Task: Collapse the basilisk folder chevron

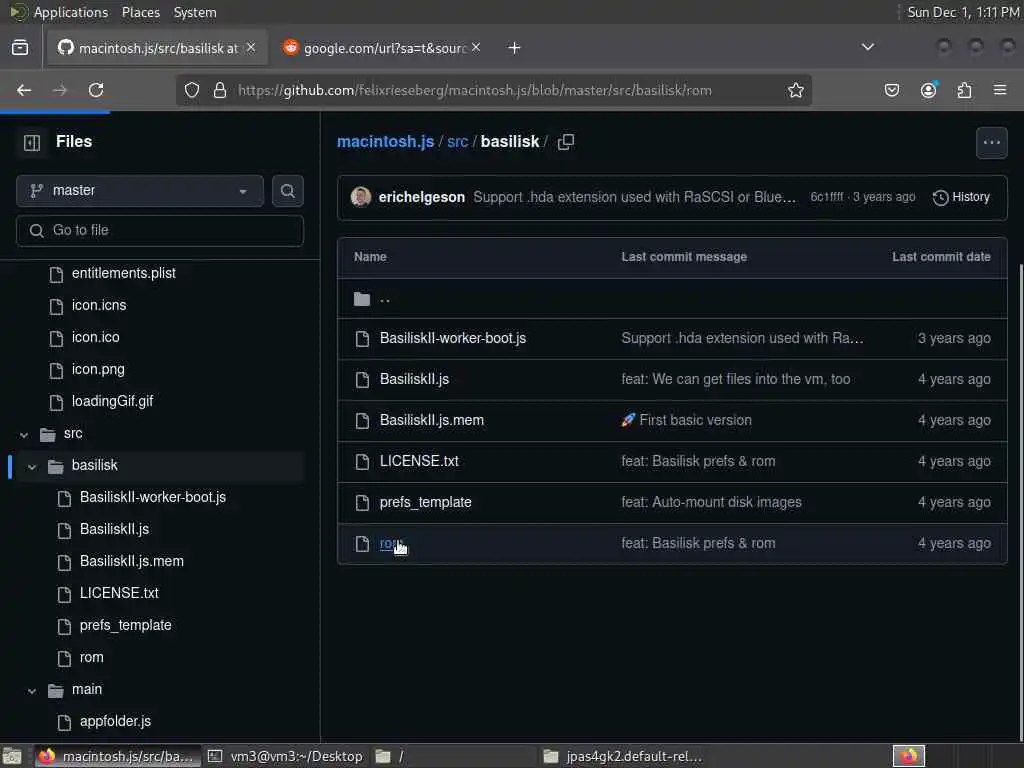Action: [32, 466]
